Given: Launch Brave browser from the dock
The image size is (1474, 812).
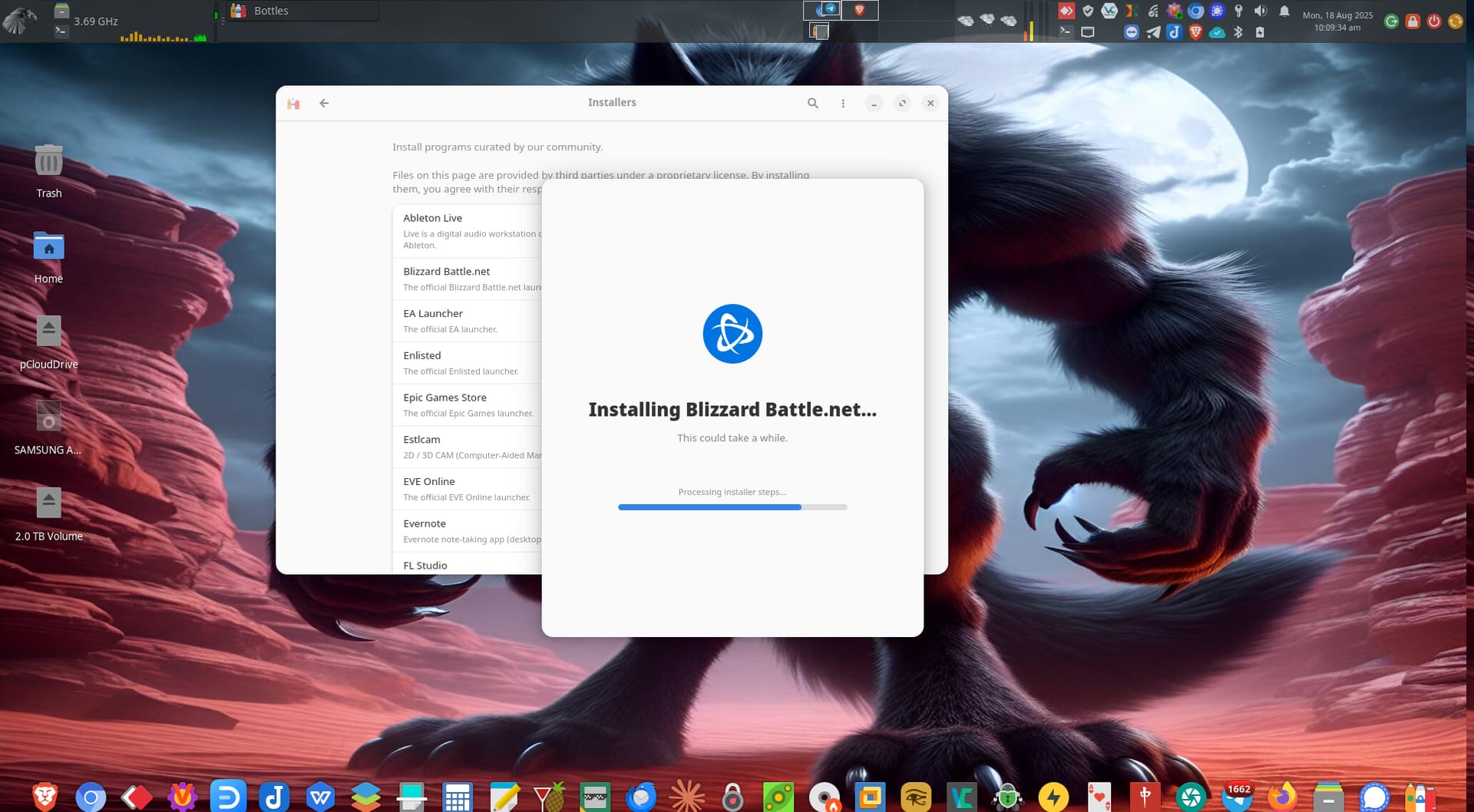Looking at the screenshot, I should [x=45, y=797].
